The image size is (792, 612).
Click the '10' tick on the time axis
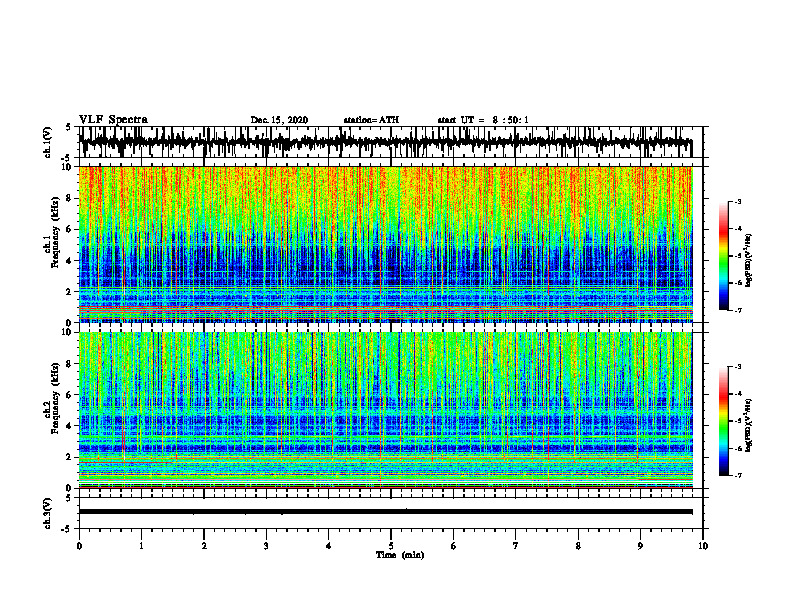[703, 546]
